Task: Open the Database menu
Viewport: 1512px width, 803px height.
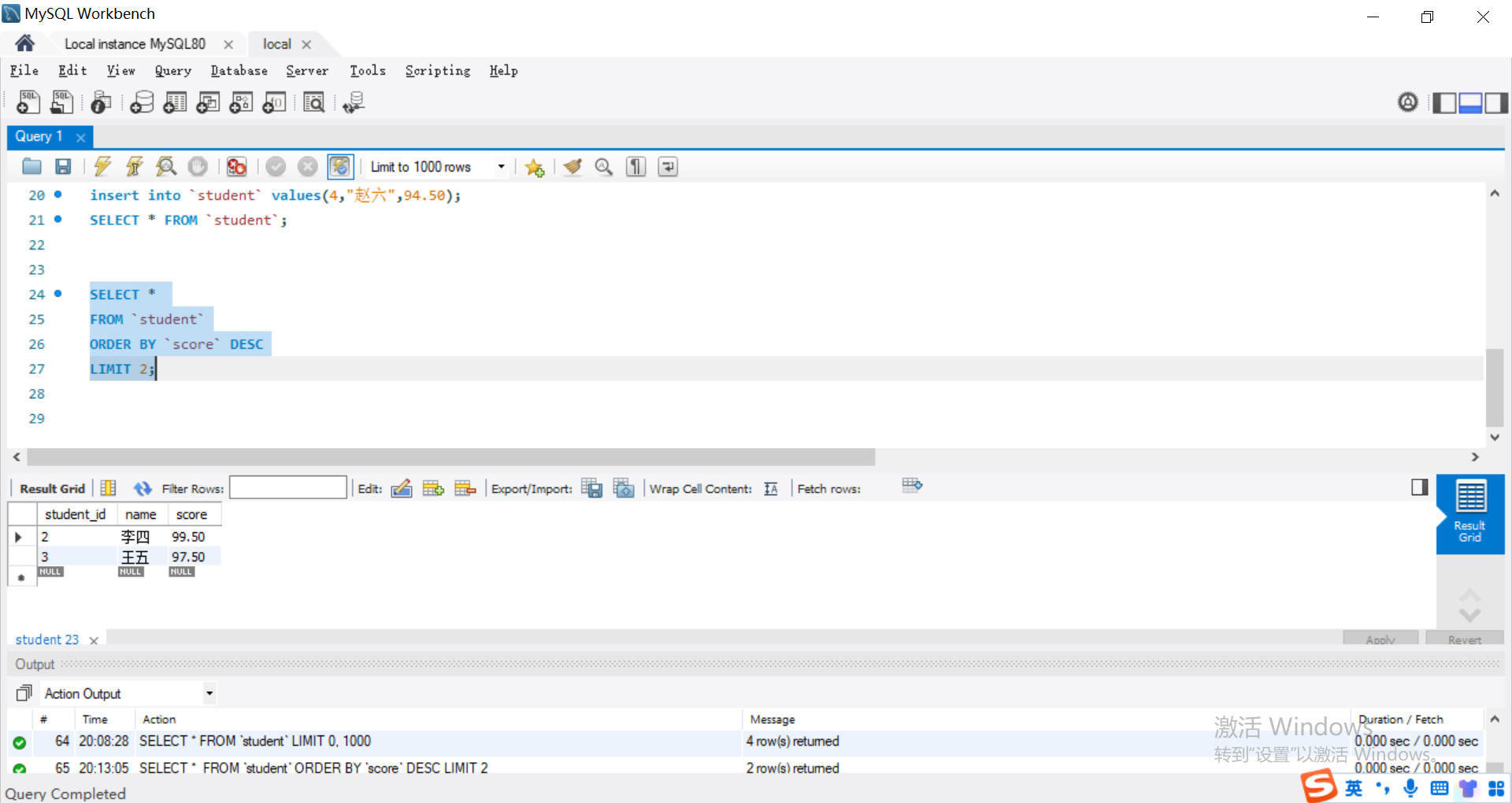Action: [x=239, y=70]
